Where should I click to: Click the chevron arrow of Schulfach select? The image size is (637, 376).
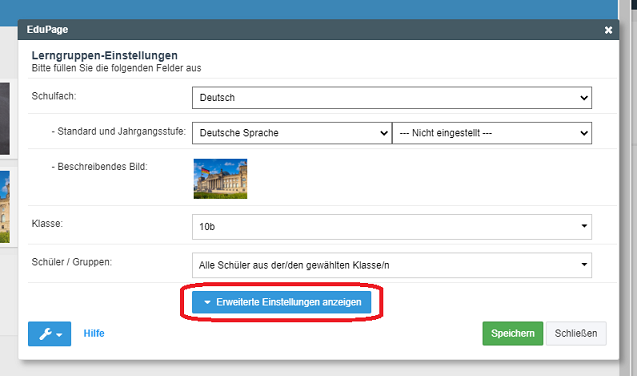pos(584,98)
